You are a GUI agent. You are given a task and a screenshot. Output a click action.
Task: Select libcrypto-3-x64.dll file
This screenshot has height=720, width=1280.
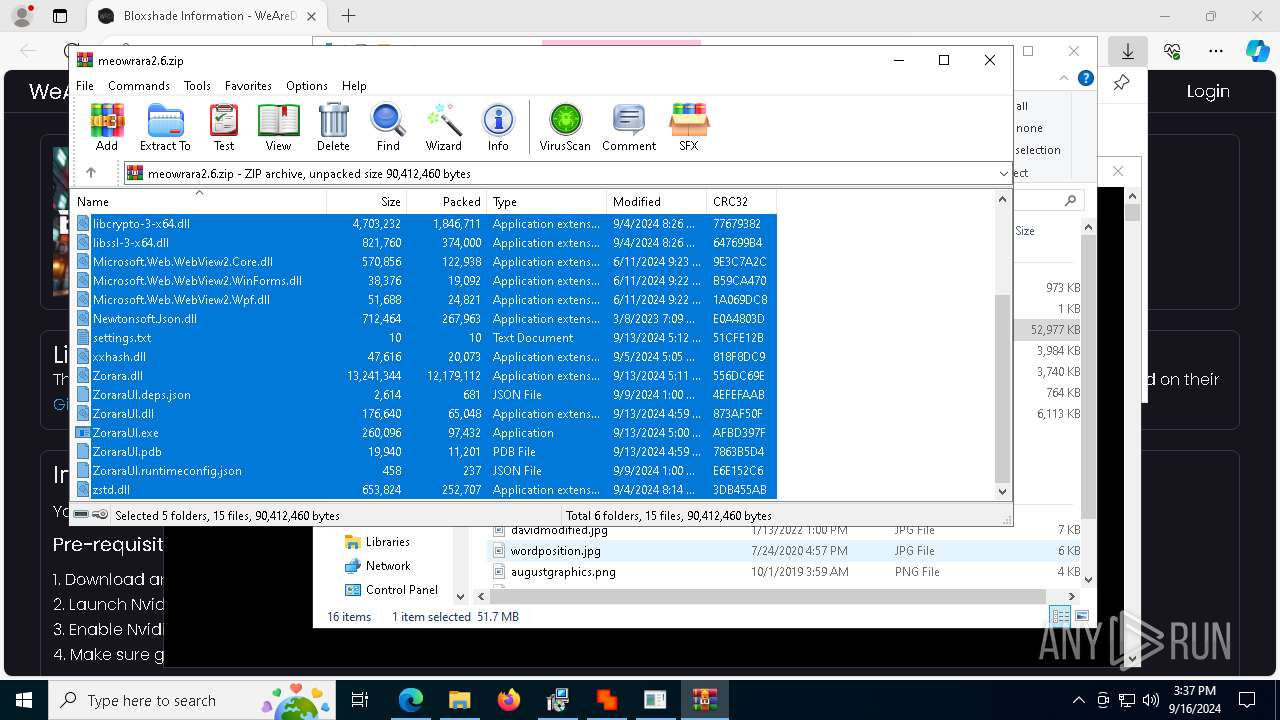[x=425, y=224]
